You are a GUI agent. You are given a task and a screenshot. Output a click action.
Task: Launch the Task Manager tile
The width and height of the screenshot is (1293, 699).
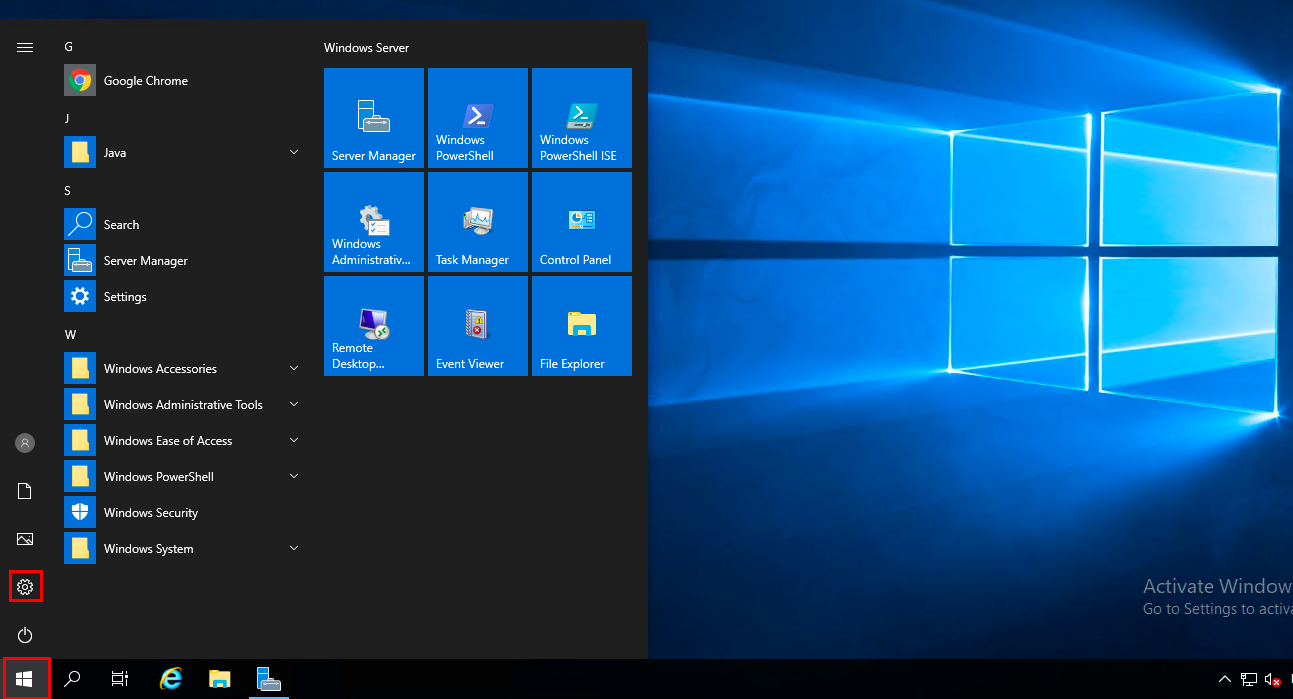click(x=478, y=222)
